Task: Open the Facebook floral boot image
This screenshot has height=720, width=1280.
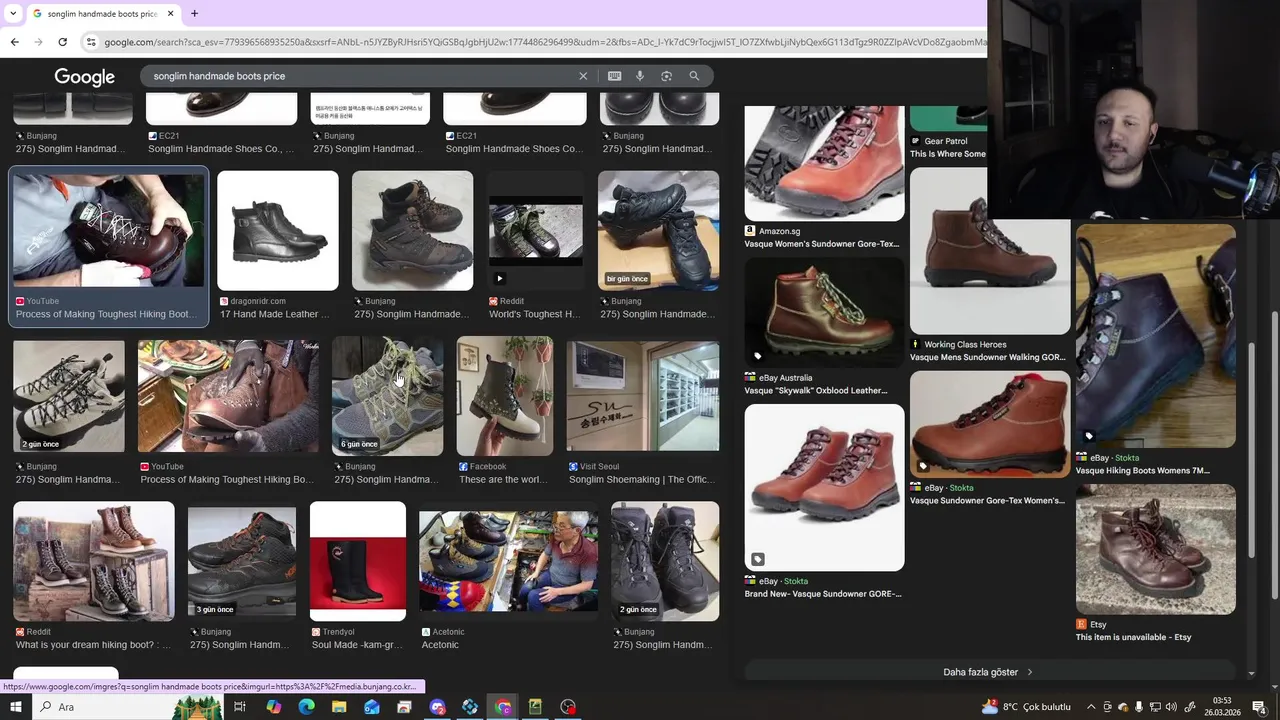Action: click(505, 396)
